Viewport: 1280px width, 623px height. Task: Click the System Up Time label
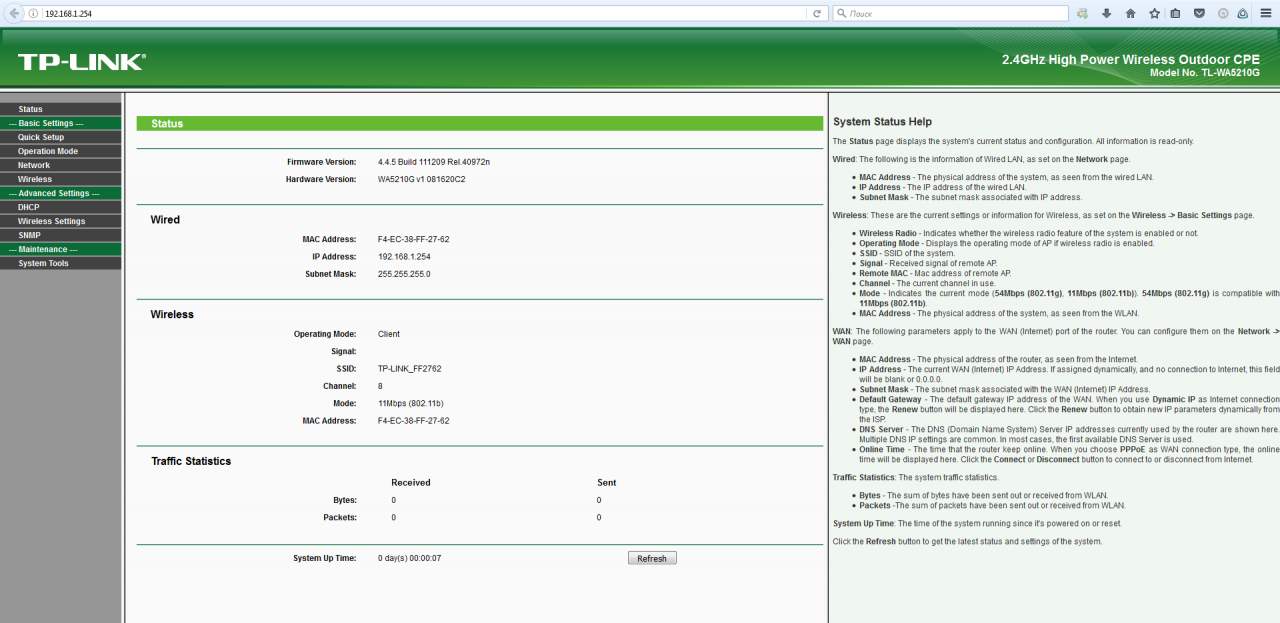(324, 558)
